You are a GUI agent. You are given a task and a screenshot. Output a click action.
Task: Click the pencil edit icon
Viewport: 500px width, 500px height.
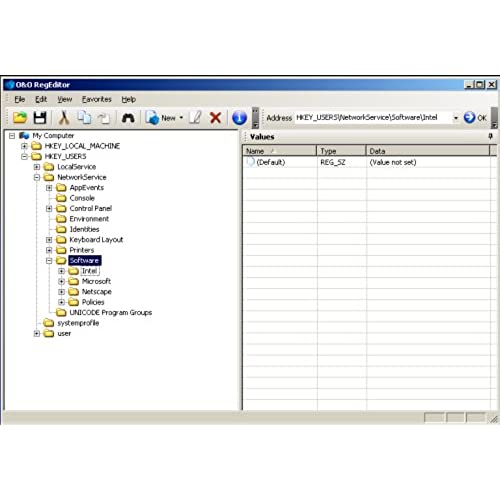[195, 118]
